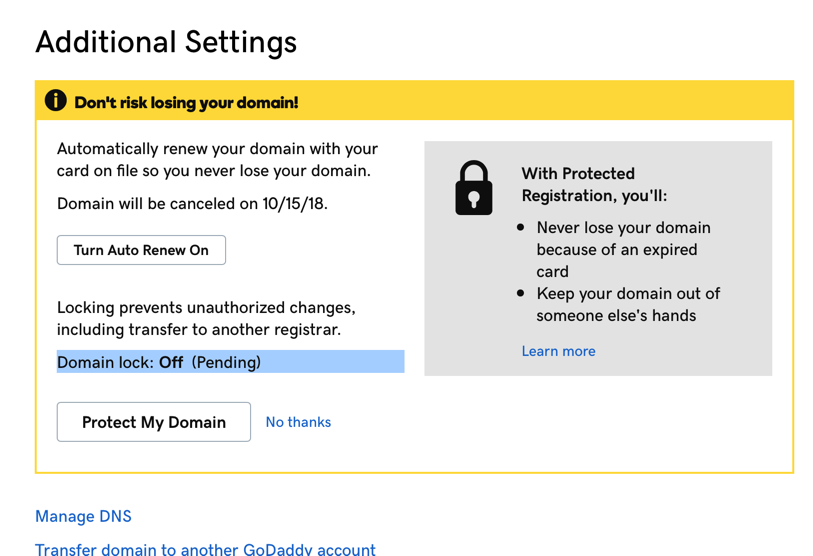Click "Never lose your domain" bullet text
This screenshot has height=556, width=813.
tap(623, 249)
